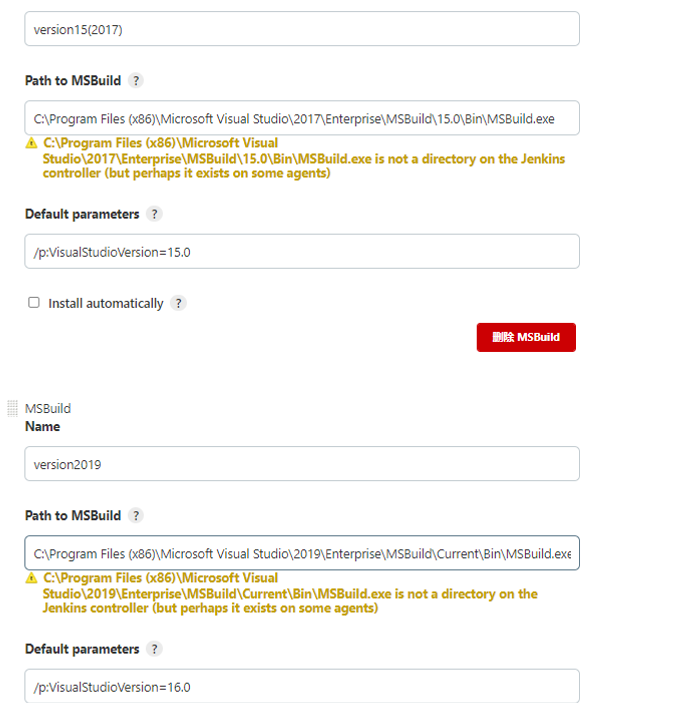Screen dimensions: 694x703
Task: Click the warning icon under the 2017 MSBuild path
Action: click(x=32, y=144)
